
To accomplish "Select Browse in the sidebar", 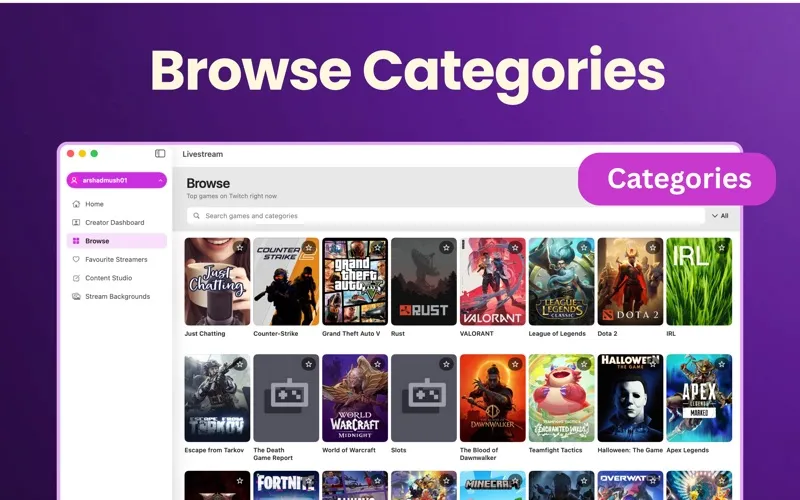I will (x=116, y=241).
